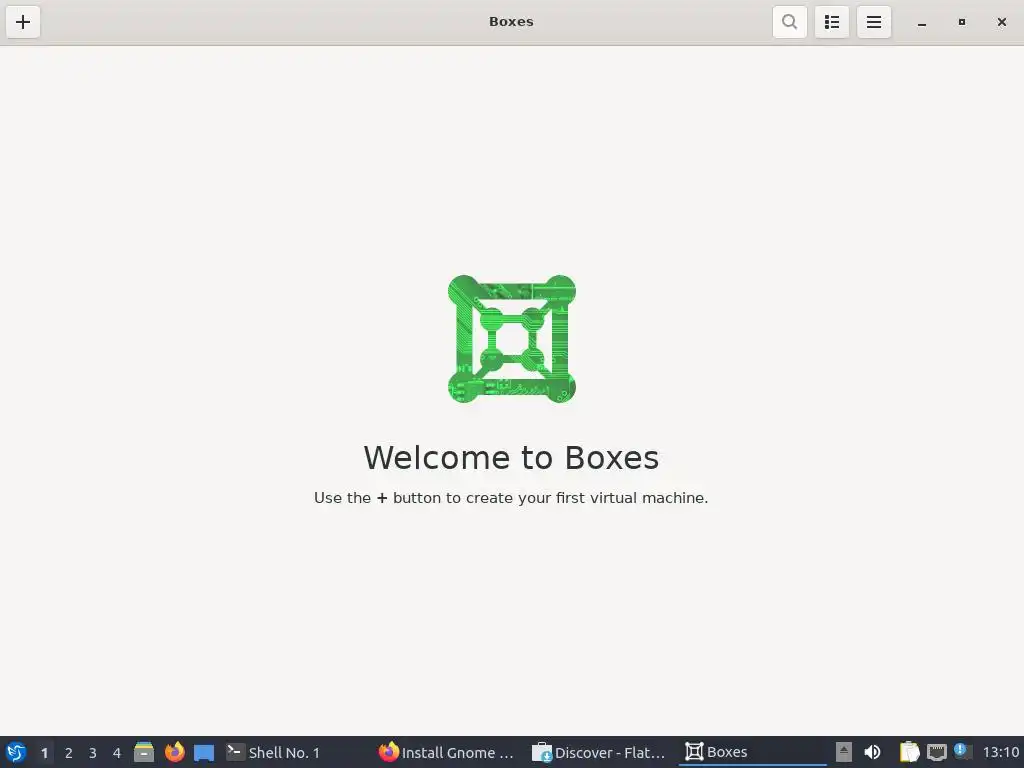1024x768 pixels.
Task: Click the green Boxes logo image
Action: tap(511, 339)
